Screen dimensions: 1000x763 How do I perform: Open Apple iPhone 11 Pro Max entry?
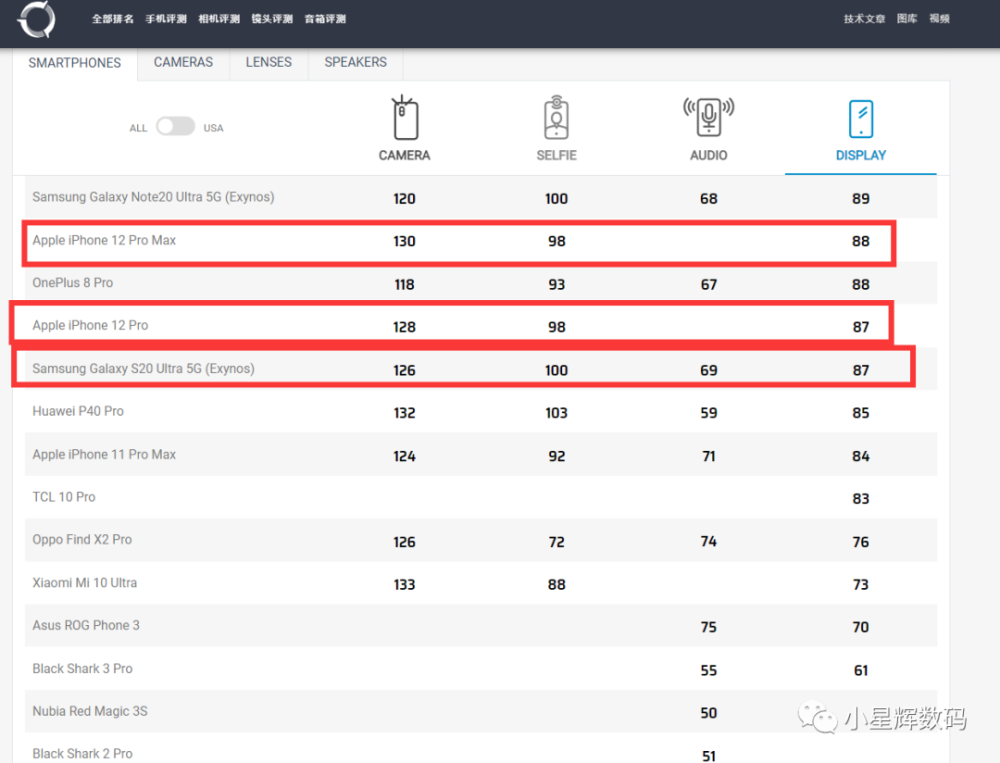(104, 454)
